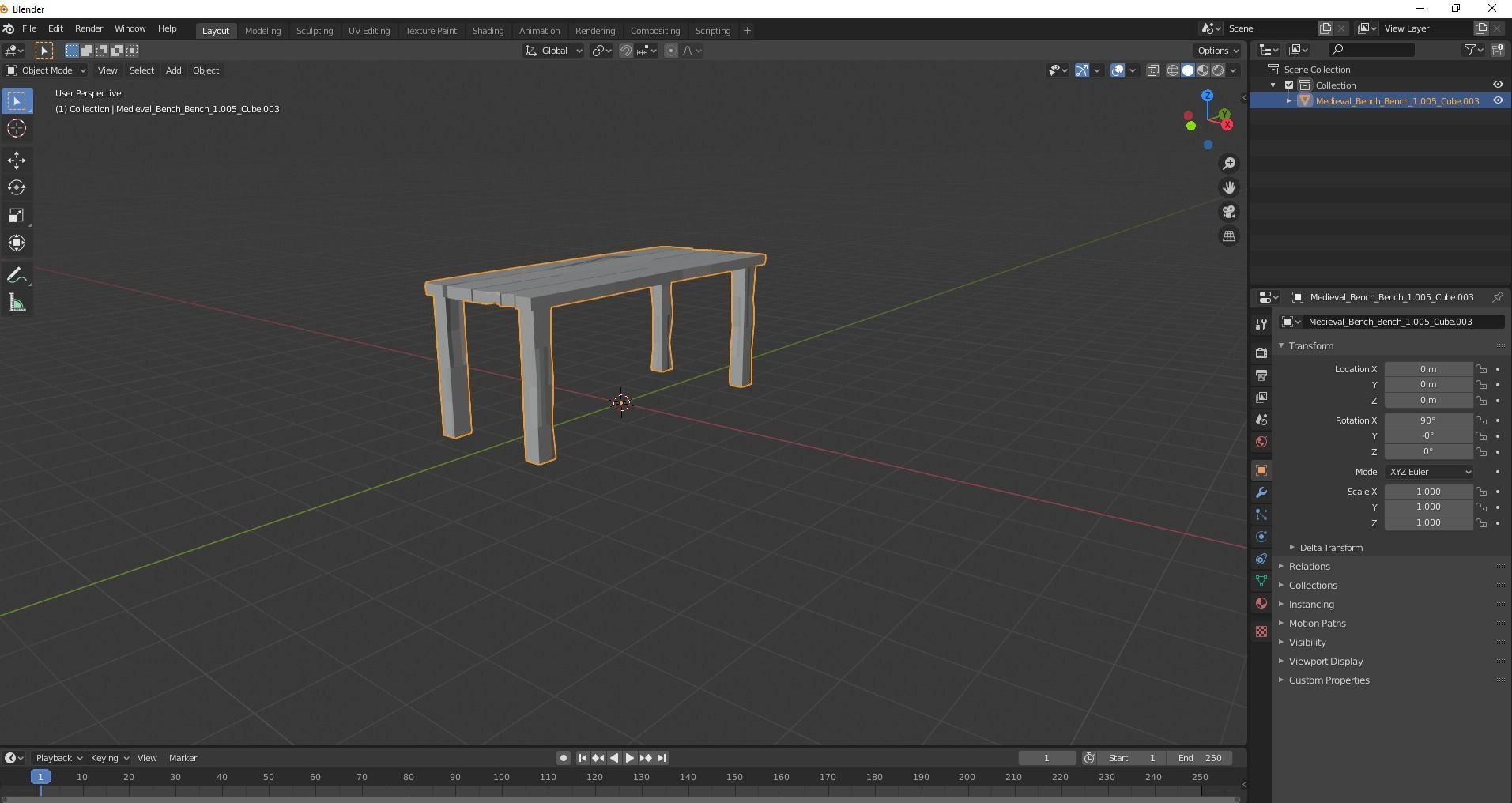Screen dimensions: 1512x803
Task: Expand Medieval_Bench object in outliner tree
Action: tap(1289, 101)
